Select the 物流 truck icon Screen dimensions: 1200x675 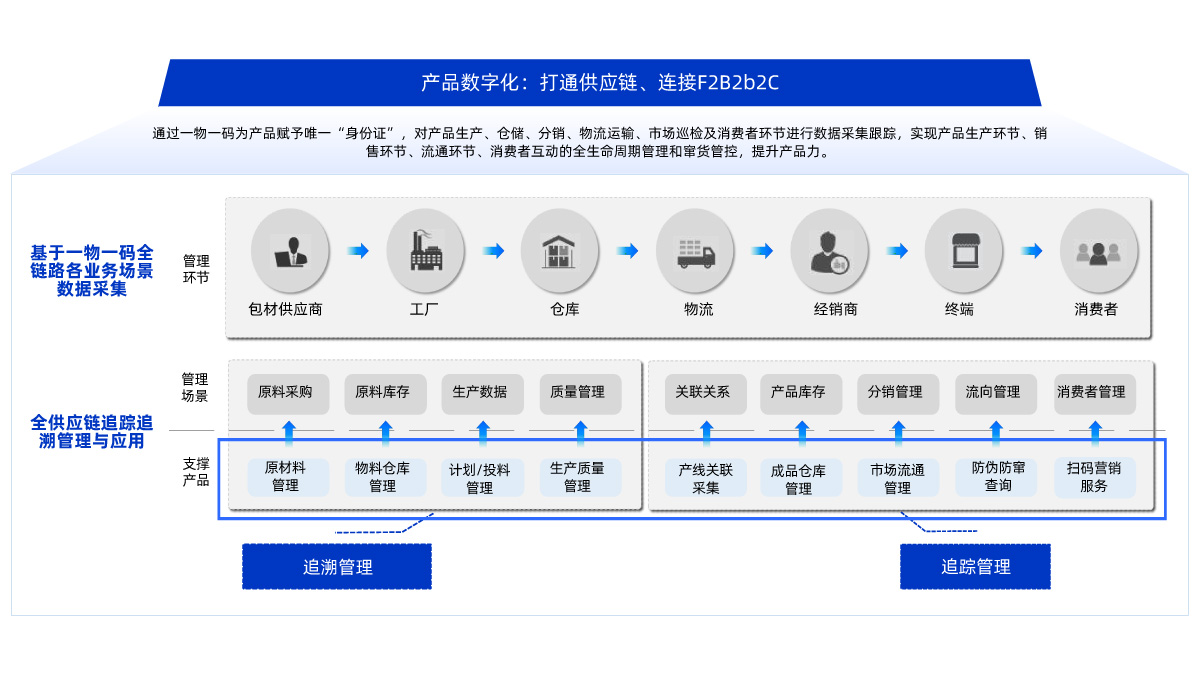695,250
